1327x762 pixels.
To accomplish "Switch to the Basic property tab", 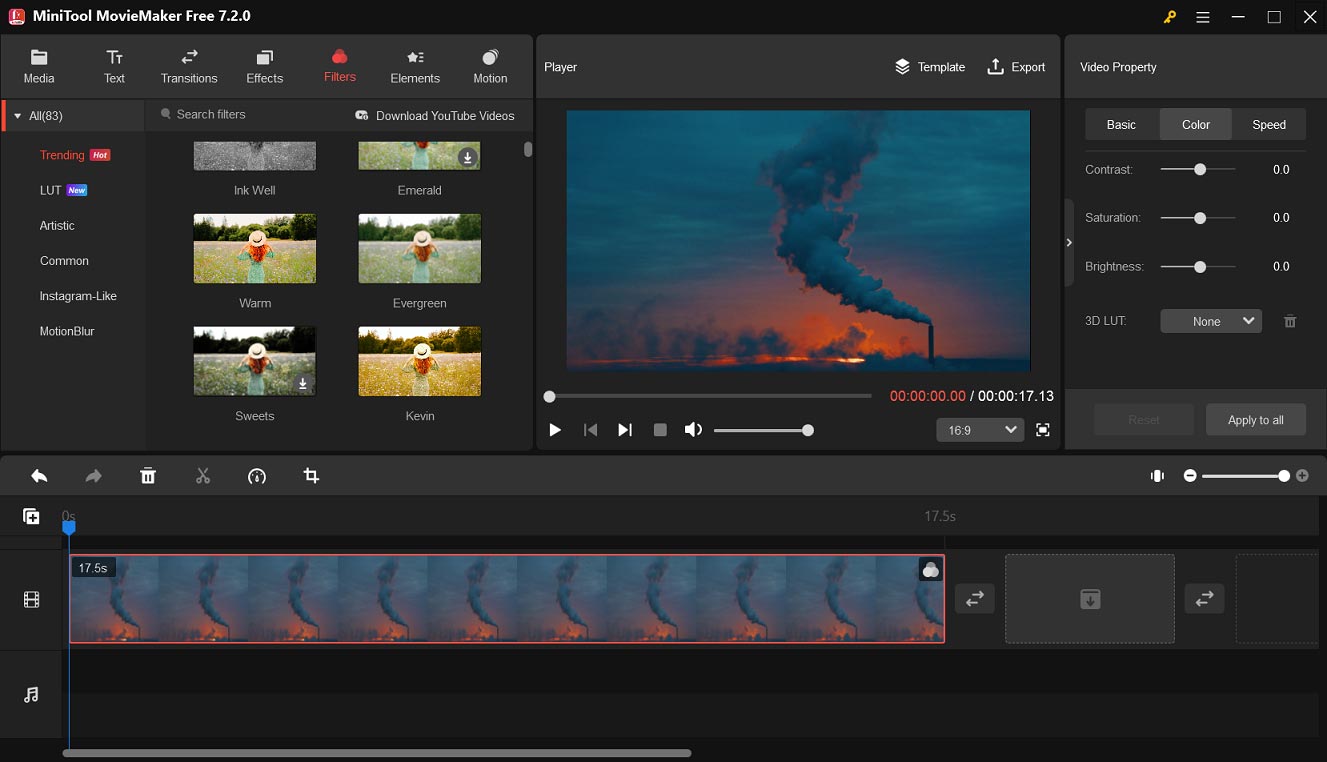I will click(1121, 125).
